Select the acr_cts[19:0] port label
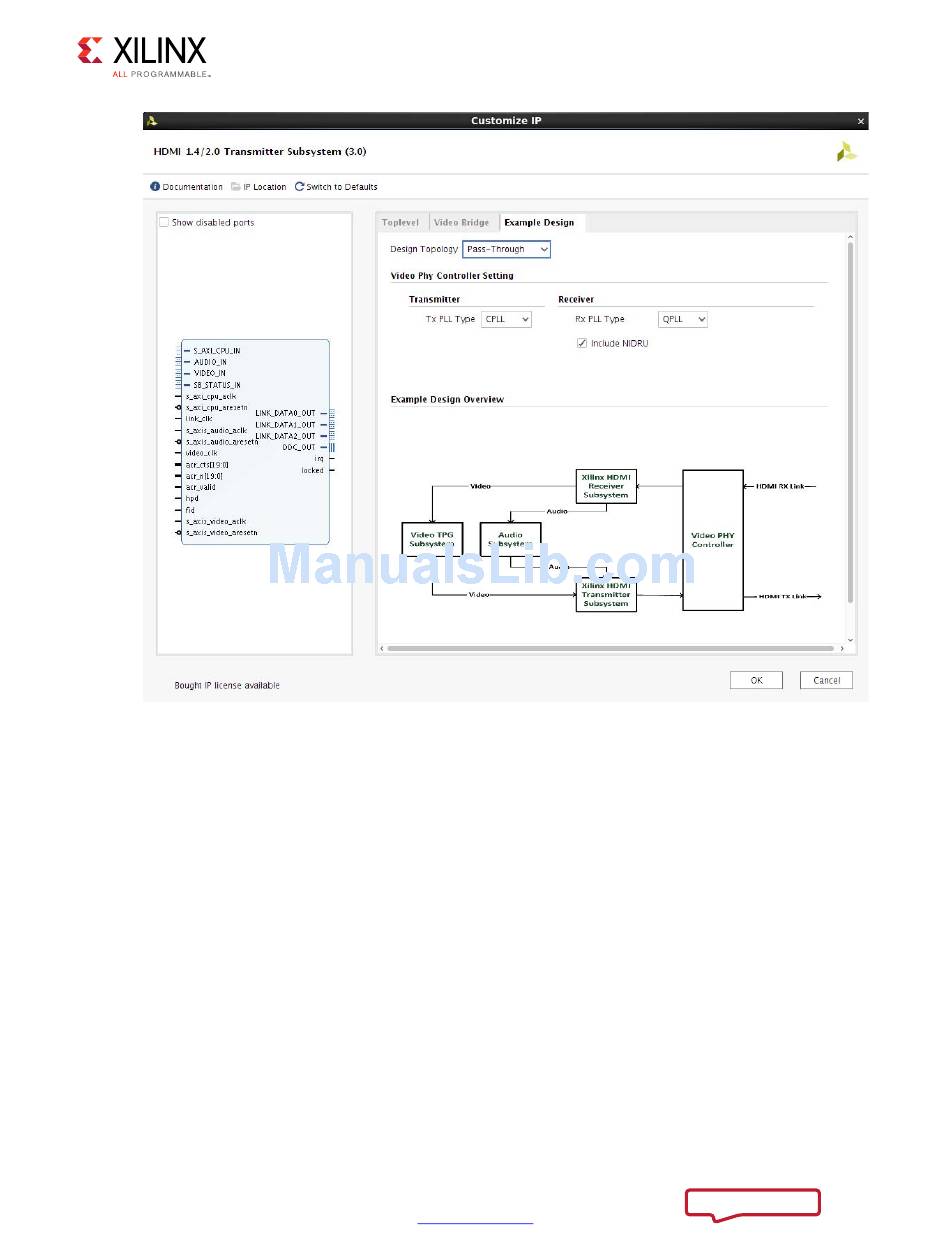Screen dimensions: 950x1237 207,465
